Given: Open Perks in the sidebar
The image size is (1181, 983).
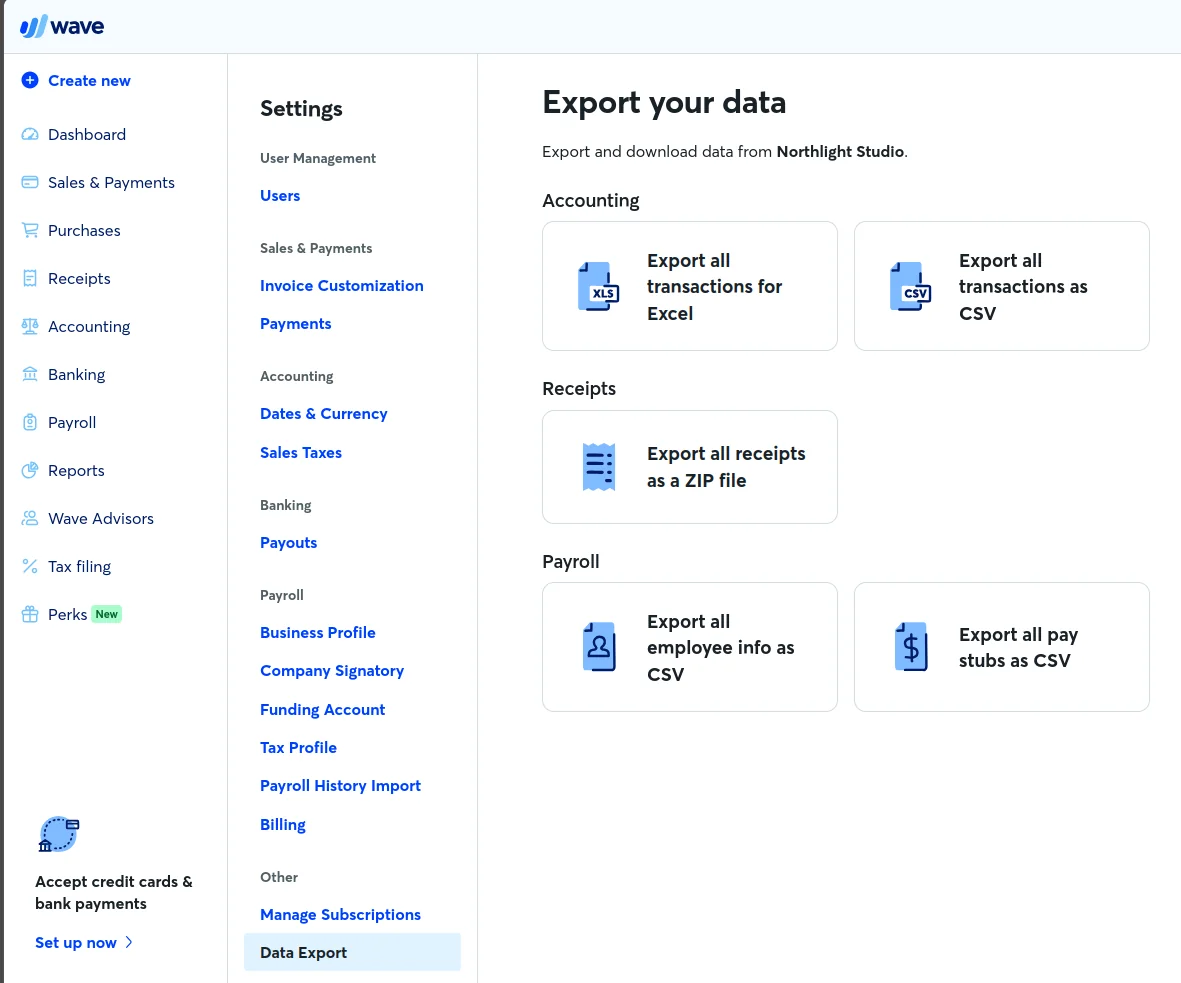Looking at the screenshot, I should click(x=68, y=615).
